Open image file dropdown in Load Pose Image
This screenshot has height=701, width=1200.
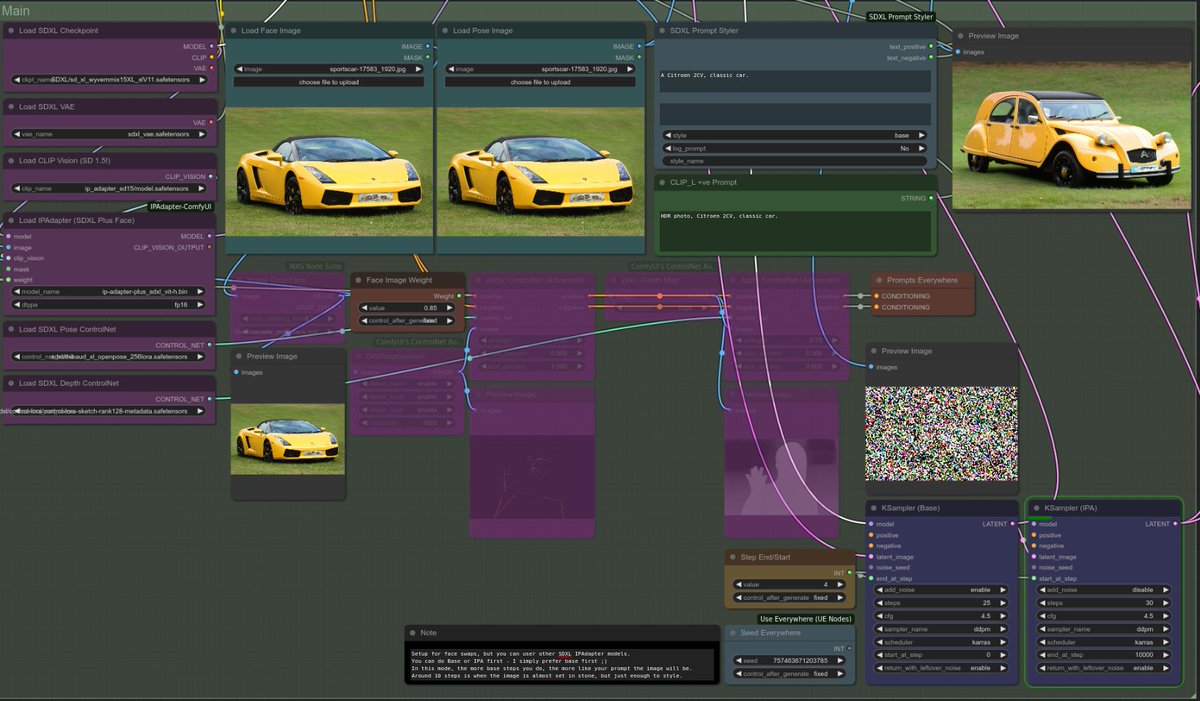[541, 69]
